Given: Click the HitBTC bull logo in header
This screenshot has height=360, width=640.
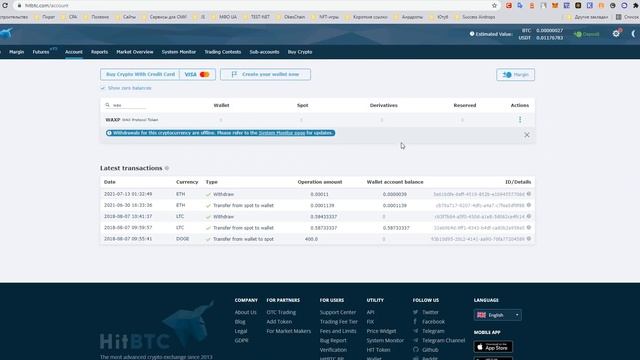Looking at the screenshot, I should point(6,33).
